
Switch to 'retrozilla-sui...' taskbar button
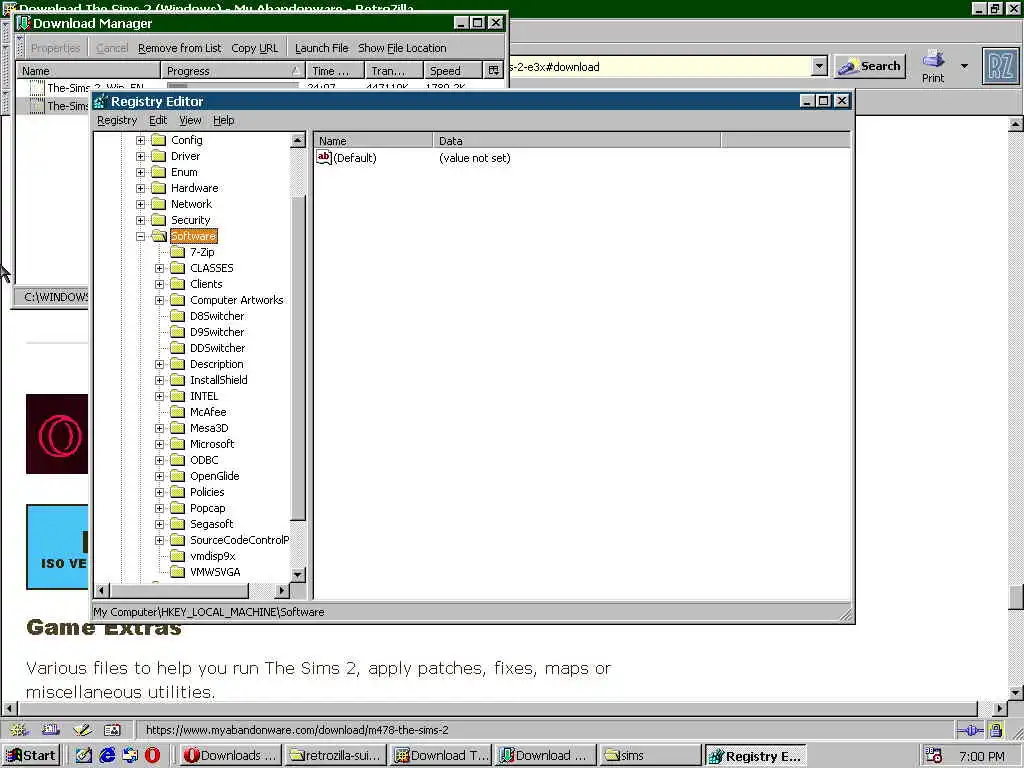click(336, 756)
